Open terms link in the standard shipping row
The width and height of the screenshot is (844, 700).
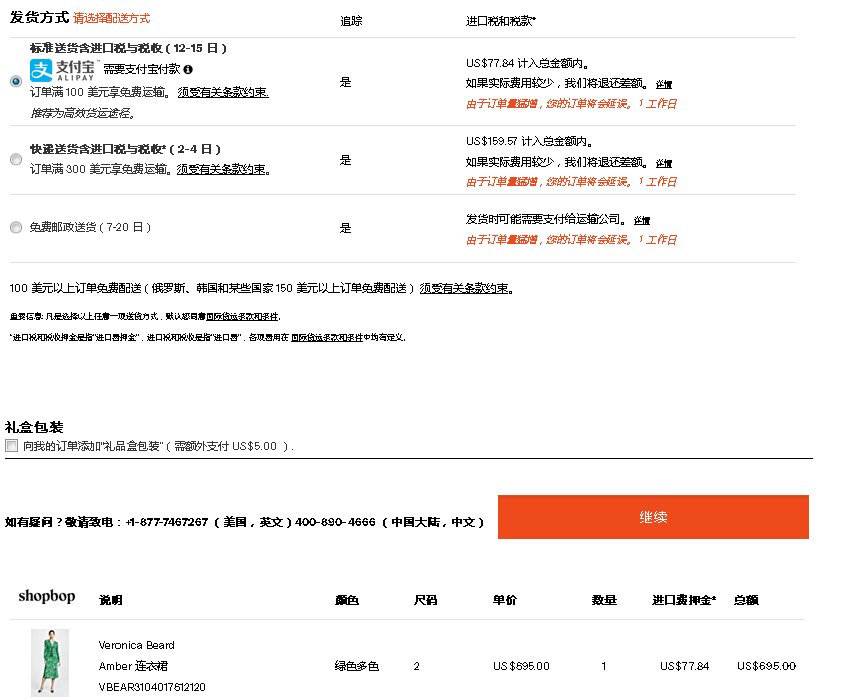[x=223, y=93]
